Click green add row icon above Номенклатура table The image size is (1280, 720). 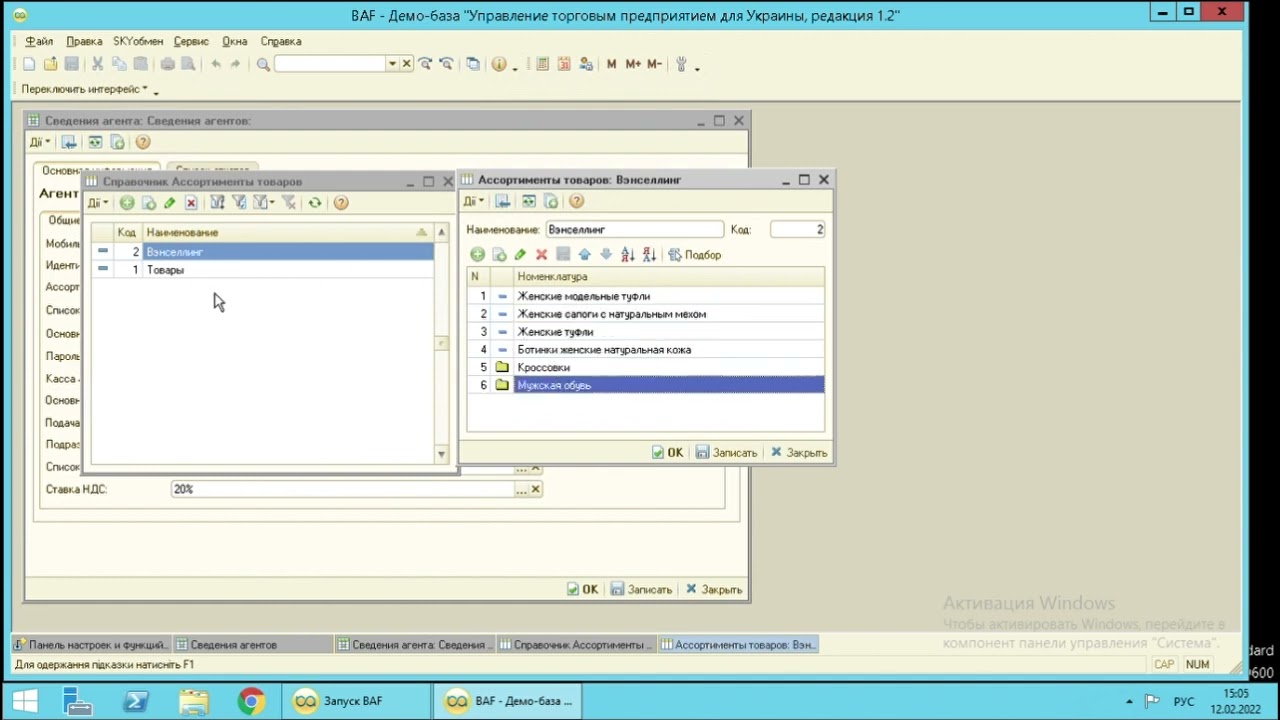coord(478,255)
